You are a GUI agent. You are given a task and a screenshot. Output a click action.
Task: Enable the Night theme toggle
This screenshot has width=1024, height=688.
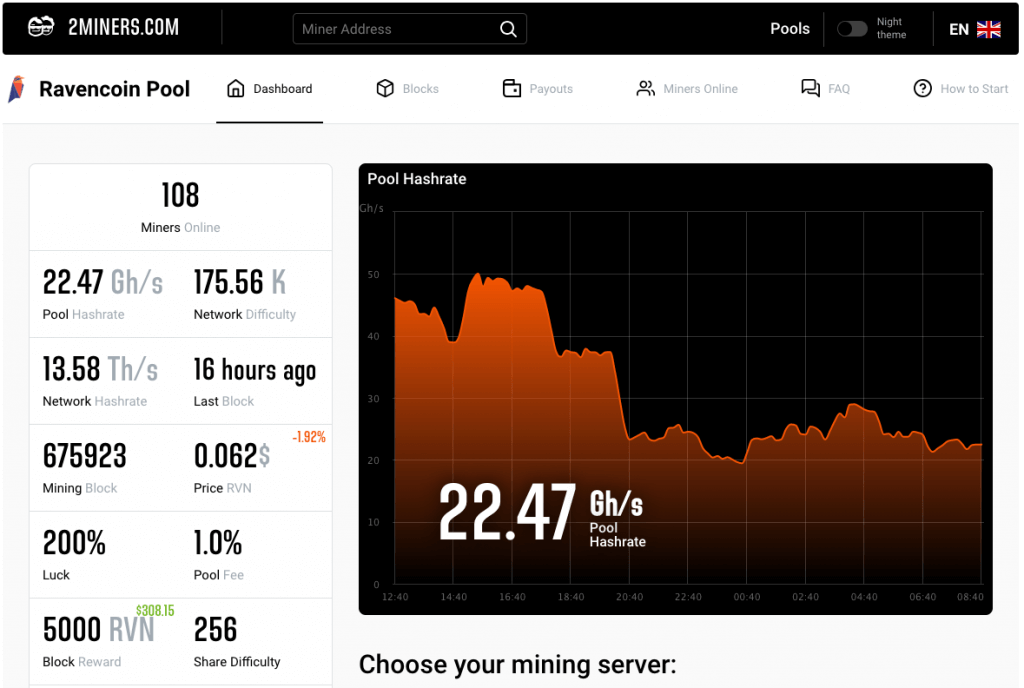click(852, 29)
